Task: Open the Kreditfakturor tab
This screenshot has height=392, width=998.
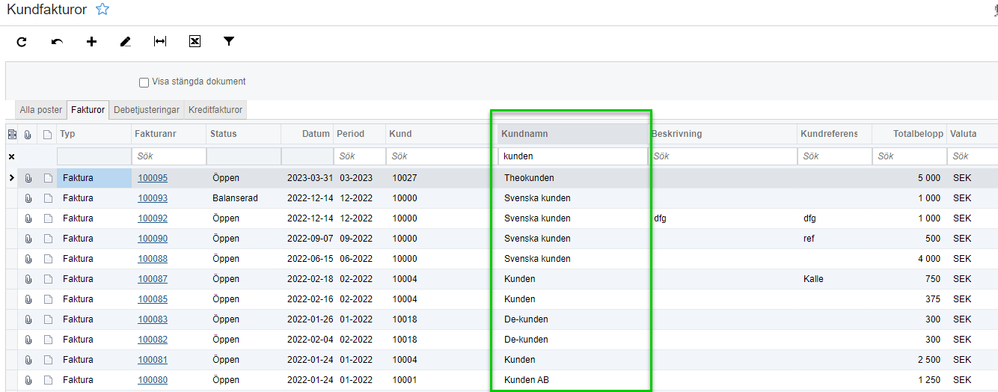Action: pos(215,110)
